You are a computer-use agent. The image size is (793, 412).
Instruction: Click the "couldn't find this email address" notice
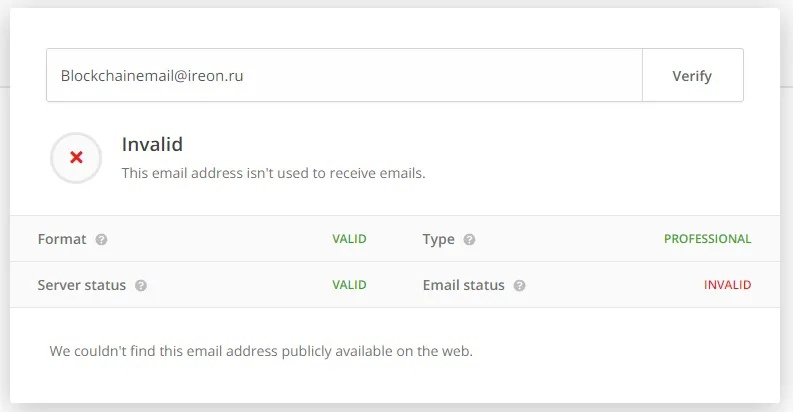point(260,352)
